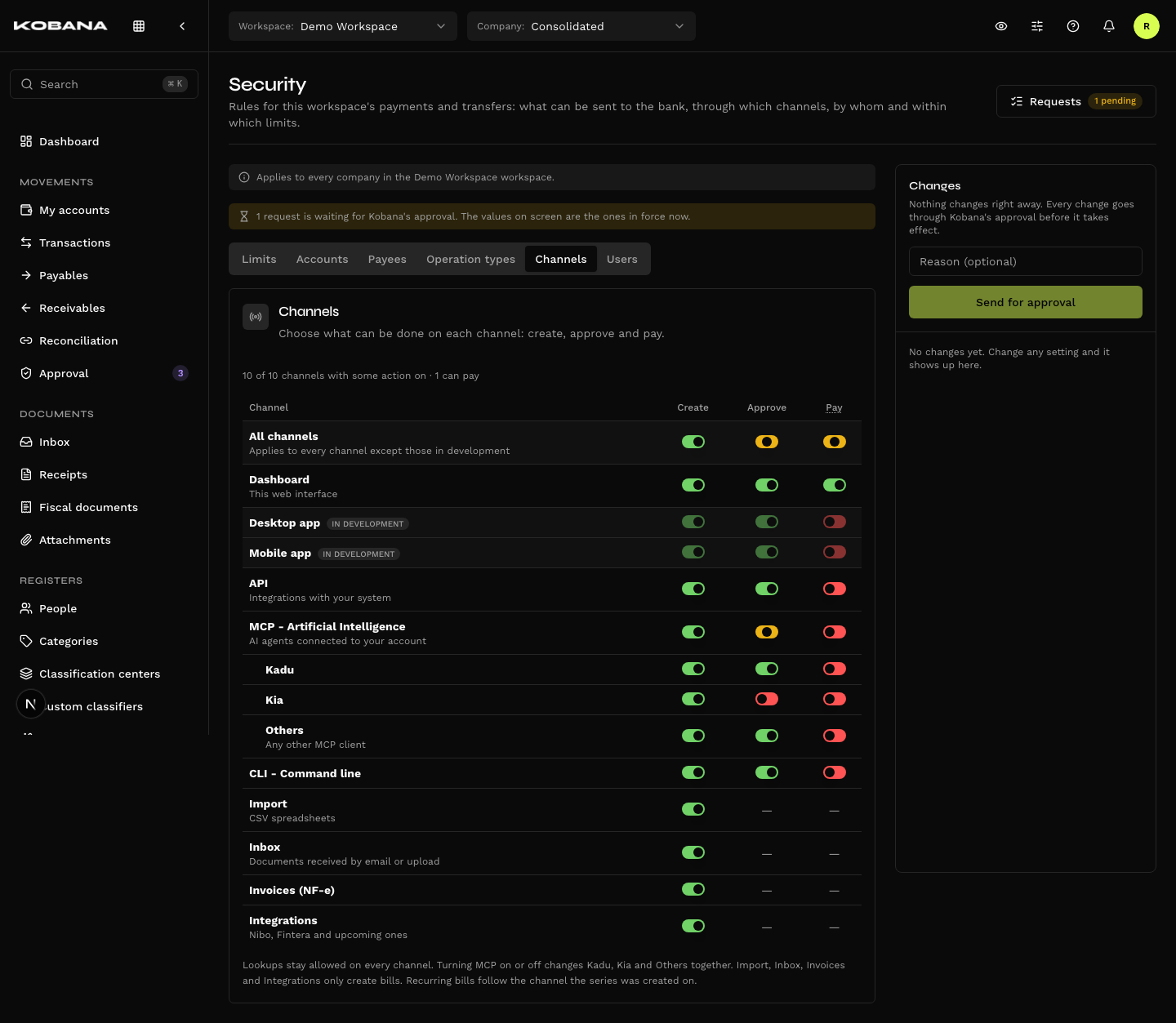Click the eye visibility icon in top bar

[x=1001, y=26]
